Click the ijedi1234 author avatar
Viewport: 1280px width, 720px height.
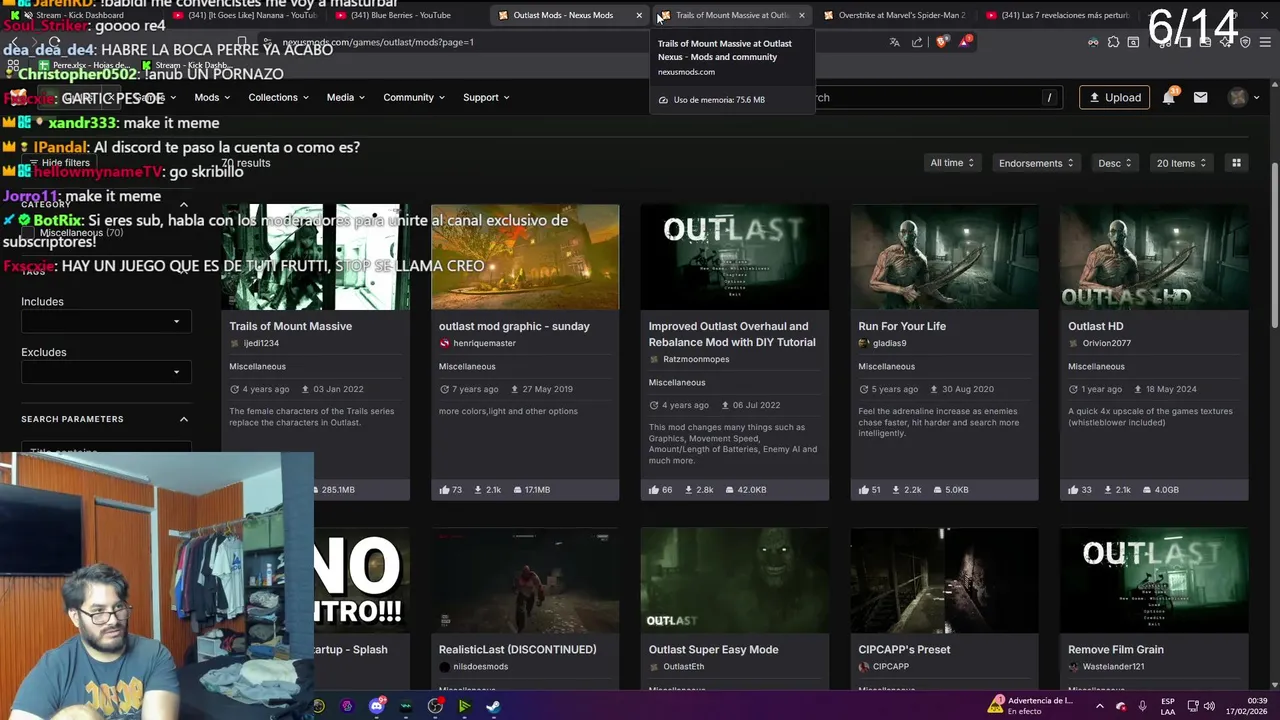click(235, 343)
